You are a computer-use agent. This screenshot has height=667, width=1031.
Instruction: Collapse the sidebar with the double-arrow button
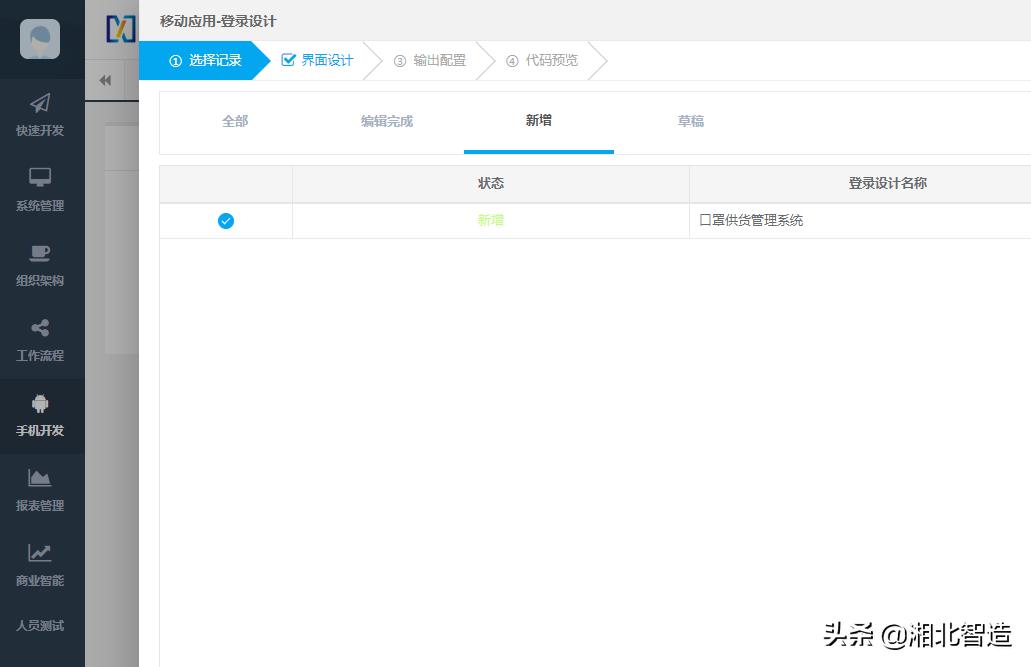tap(106, 79)
